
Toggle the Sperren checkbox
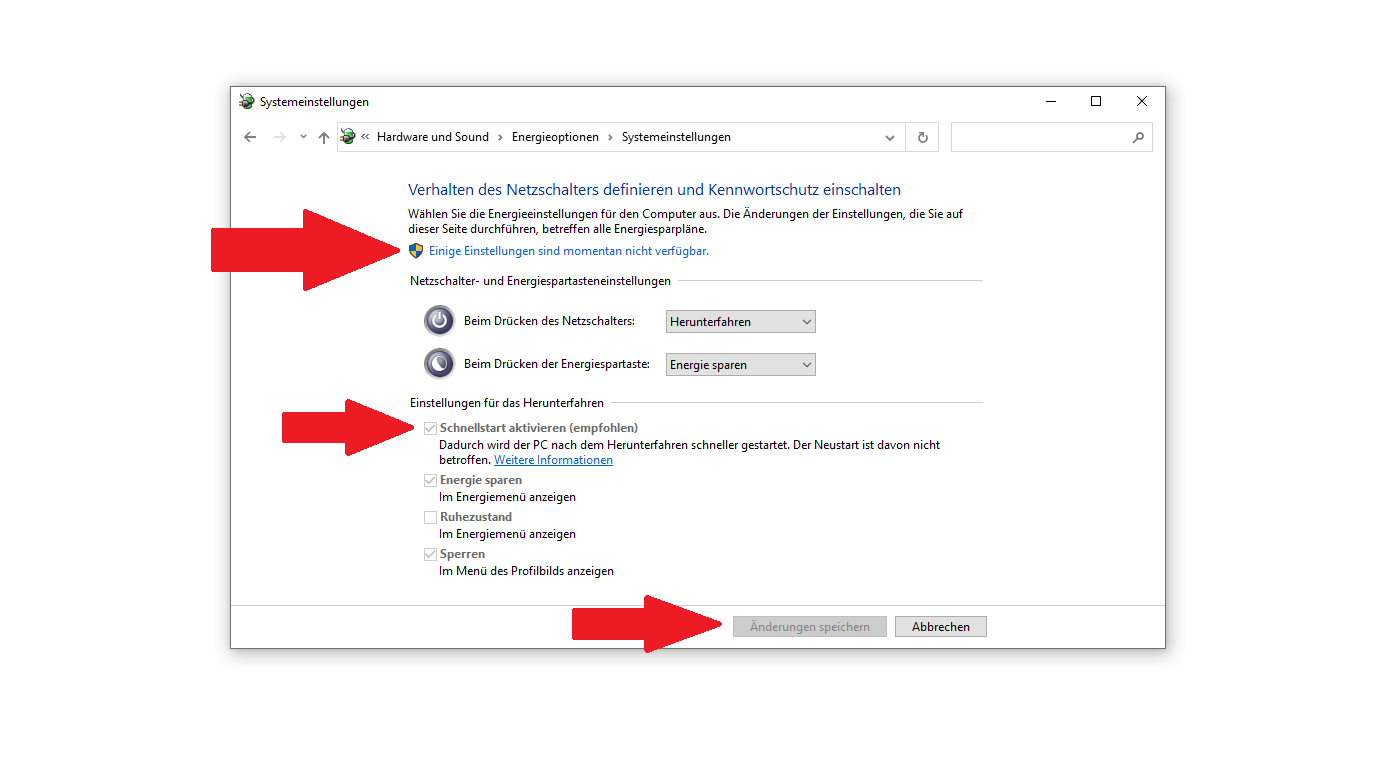[x=430, y=554]
